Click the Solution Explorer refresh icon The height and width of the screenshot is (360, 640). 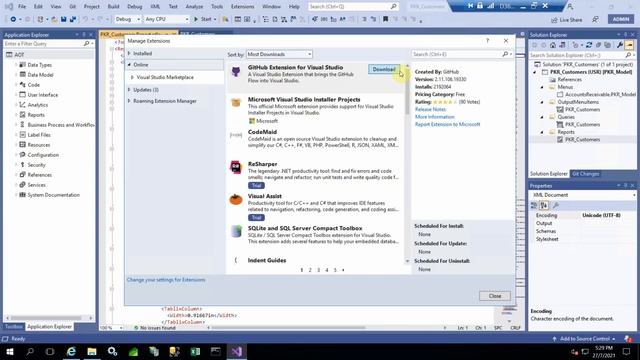pyautogui.click(x=589, y=45)
